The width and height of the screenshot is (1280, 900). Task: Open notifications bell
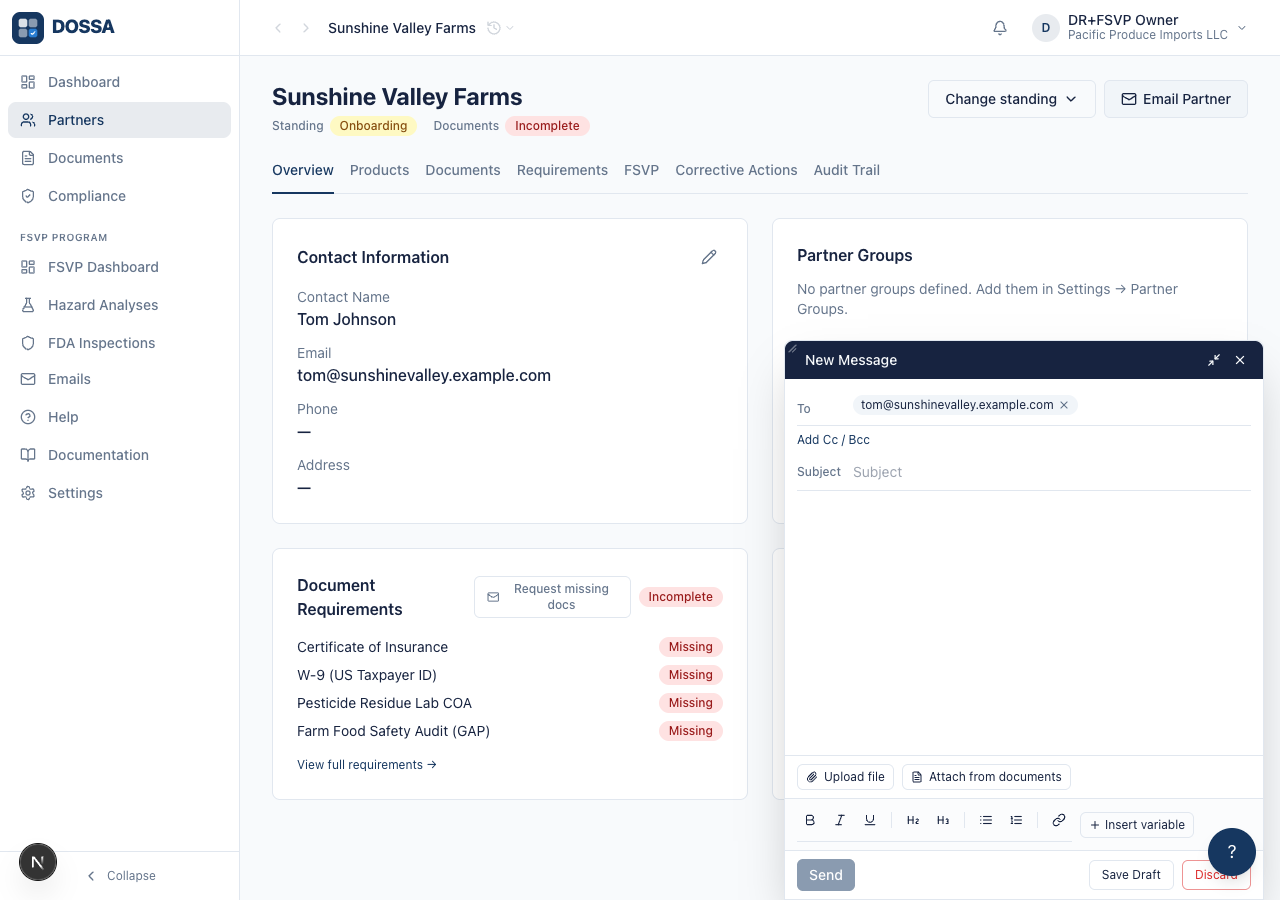click(x=1000, y=28)
